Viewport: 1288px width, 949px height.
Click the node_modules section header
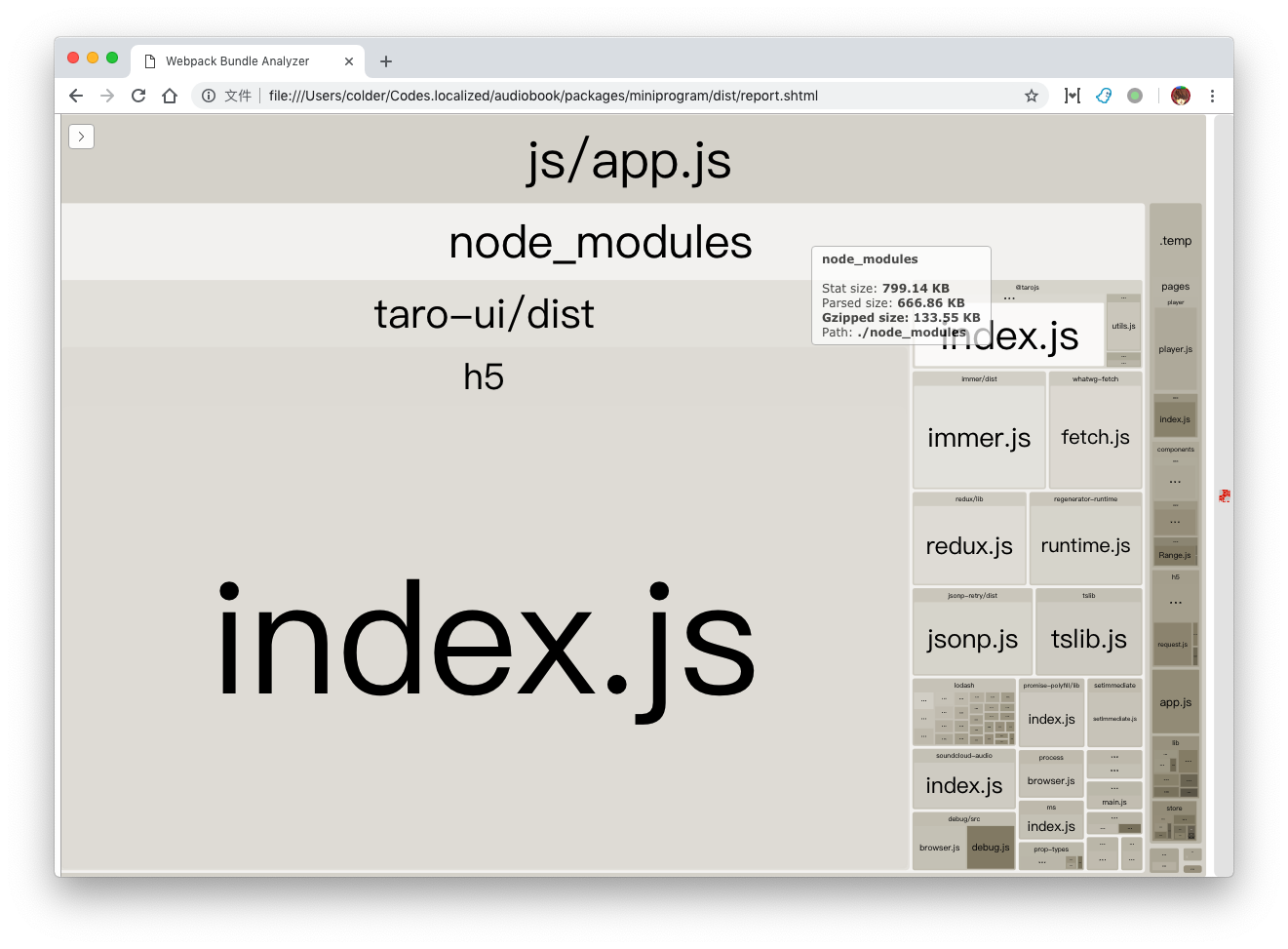click(601, 243)
